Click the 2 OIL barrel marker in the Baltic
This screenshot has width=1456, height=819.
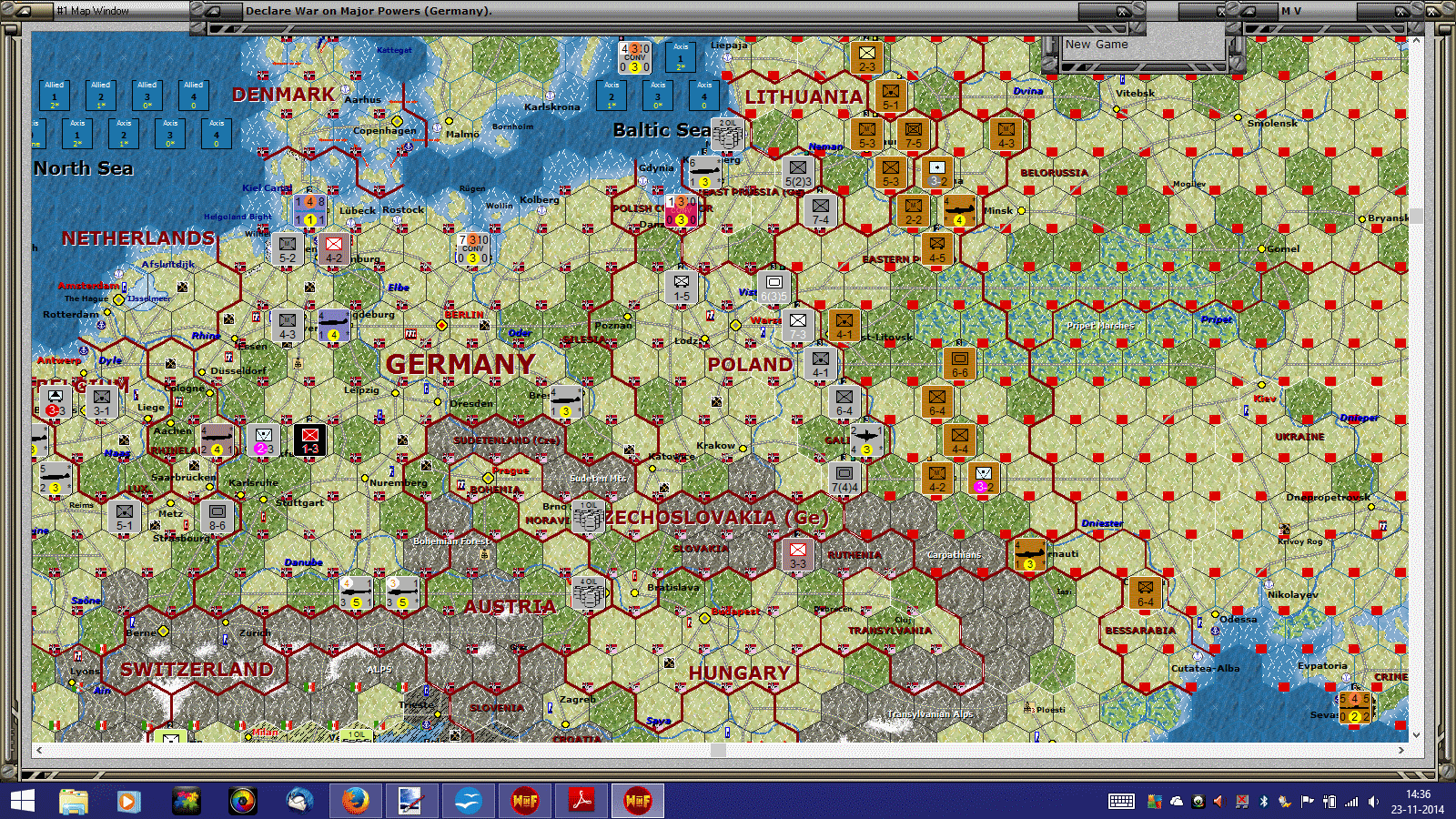point(728,134)
